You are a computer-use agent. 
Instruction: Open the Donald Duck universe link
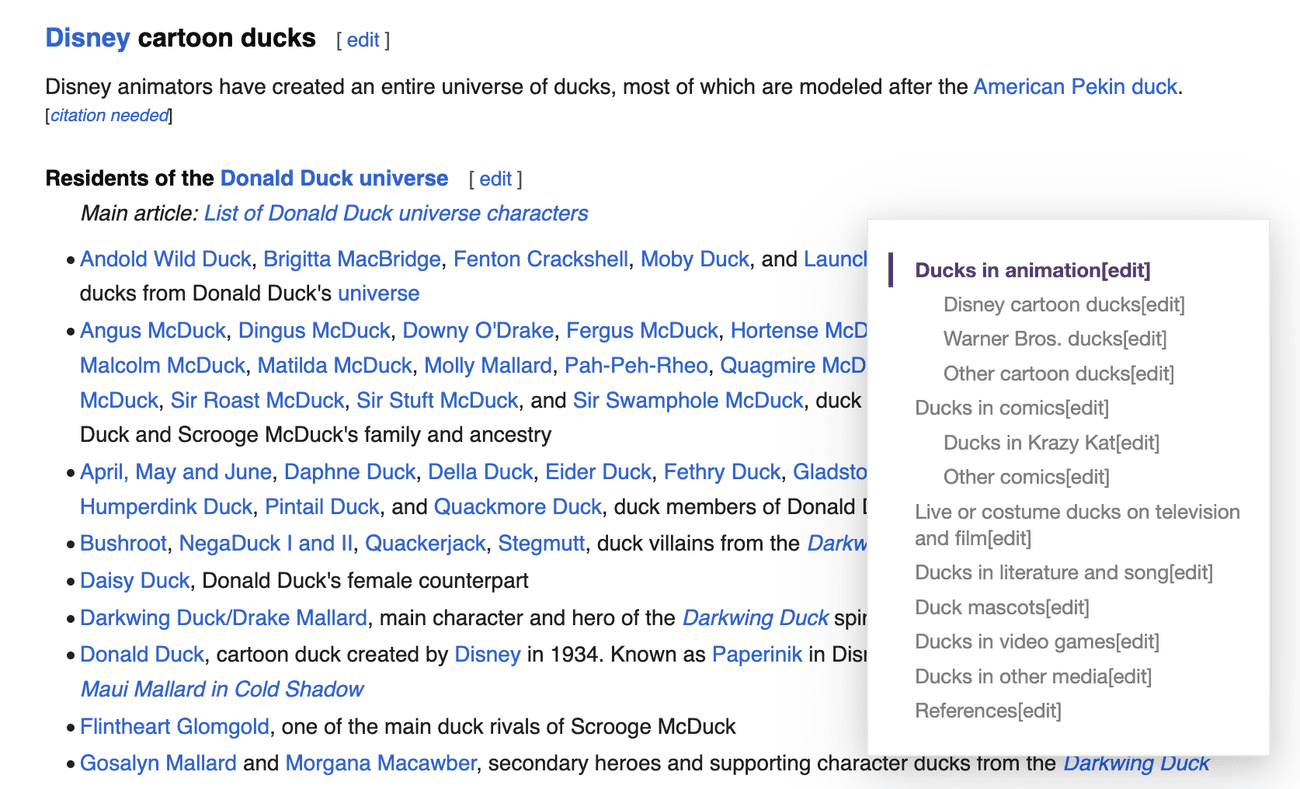tap(334, 178)
